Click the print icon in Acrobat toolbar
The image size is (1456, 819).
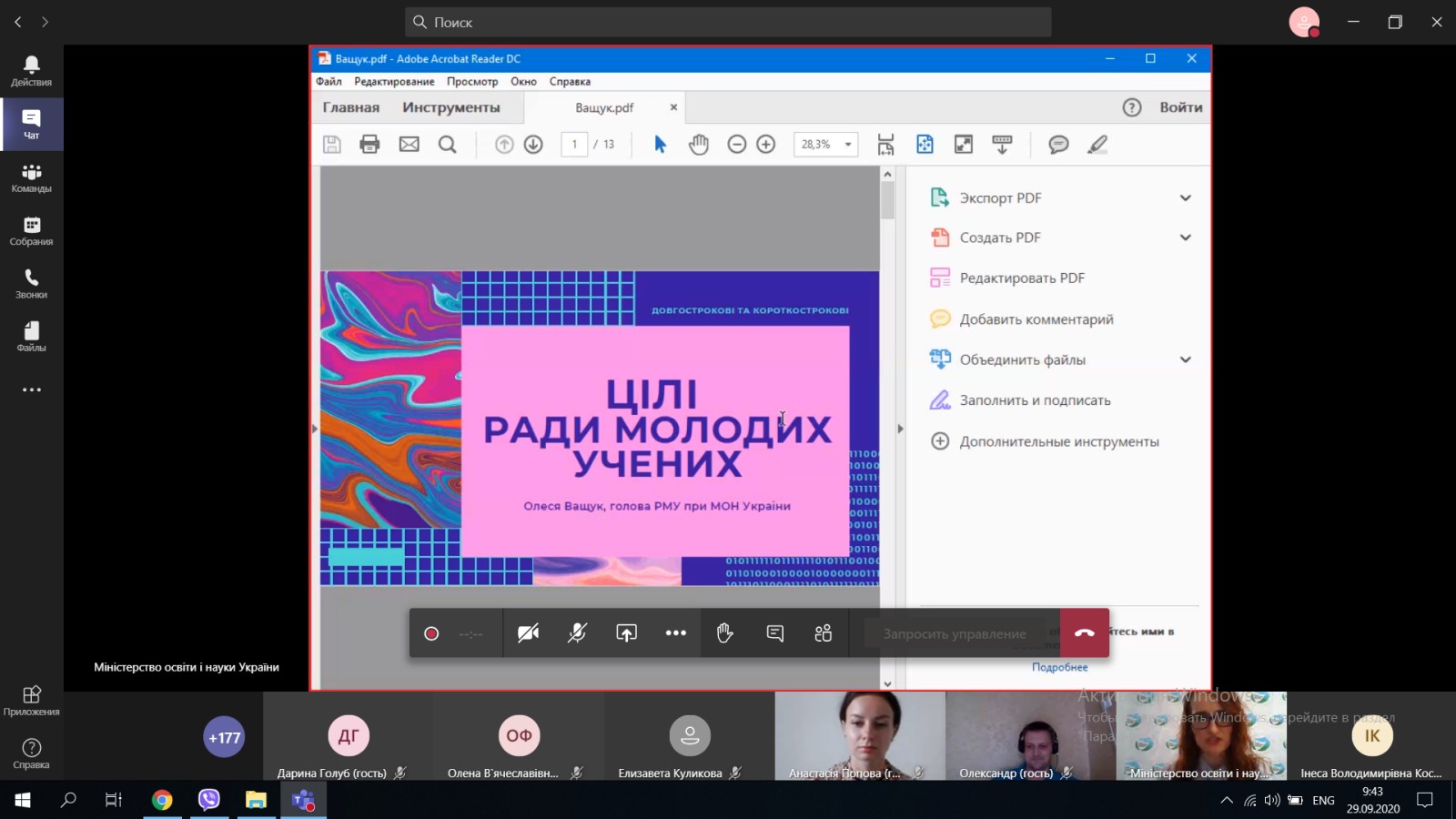pos(369,145)
